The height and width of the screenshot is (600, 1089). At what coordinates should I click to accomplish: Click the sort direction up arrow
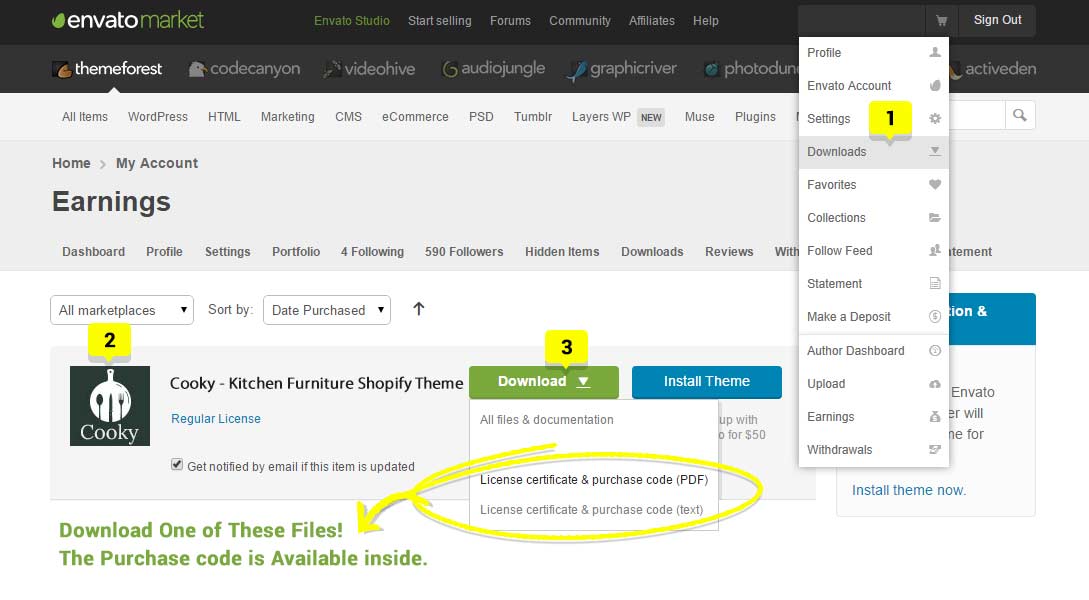coord(419,309)
